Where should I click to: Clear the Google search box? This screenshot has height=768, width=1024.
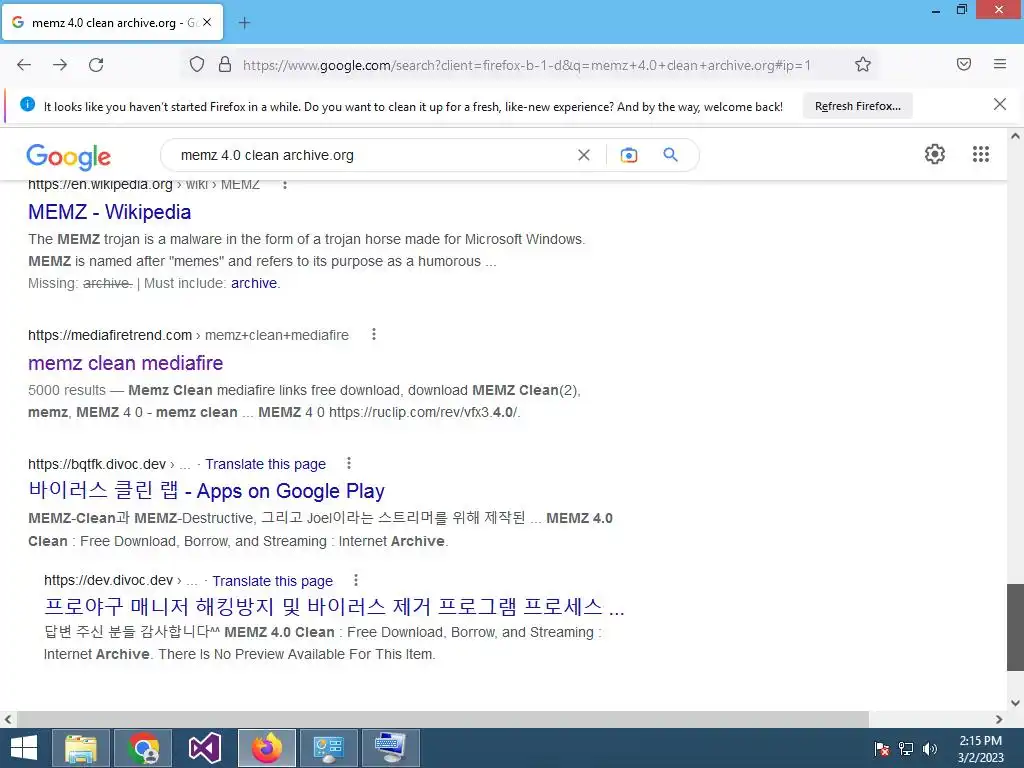coord(584,155)
